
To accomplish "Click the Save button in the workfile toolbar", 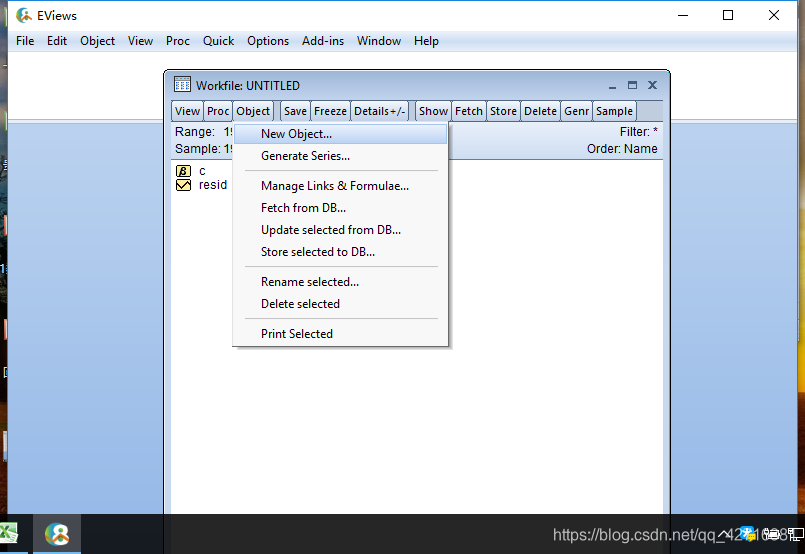I will tap(295, 111).
